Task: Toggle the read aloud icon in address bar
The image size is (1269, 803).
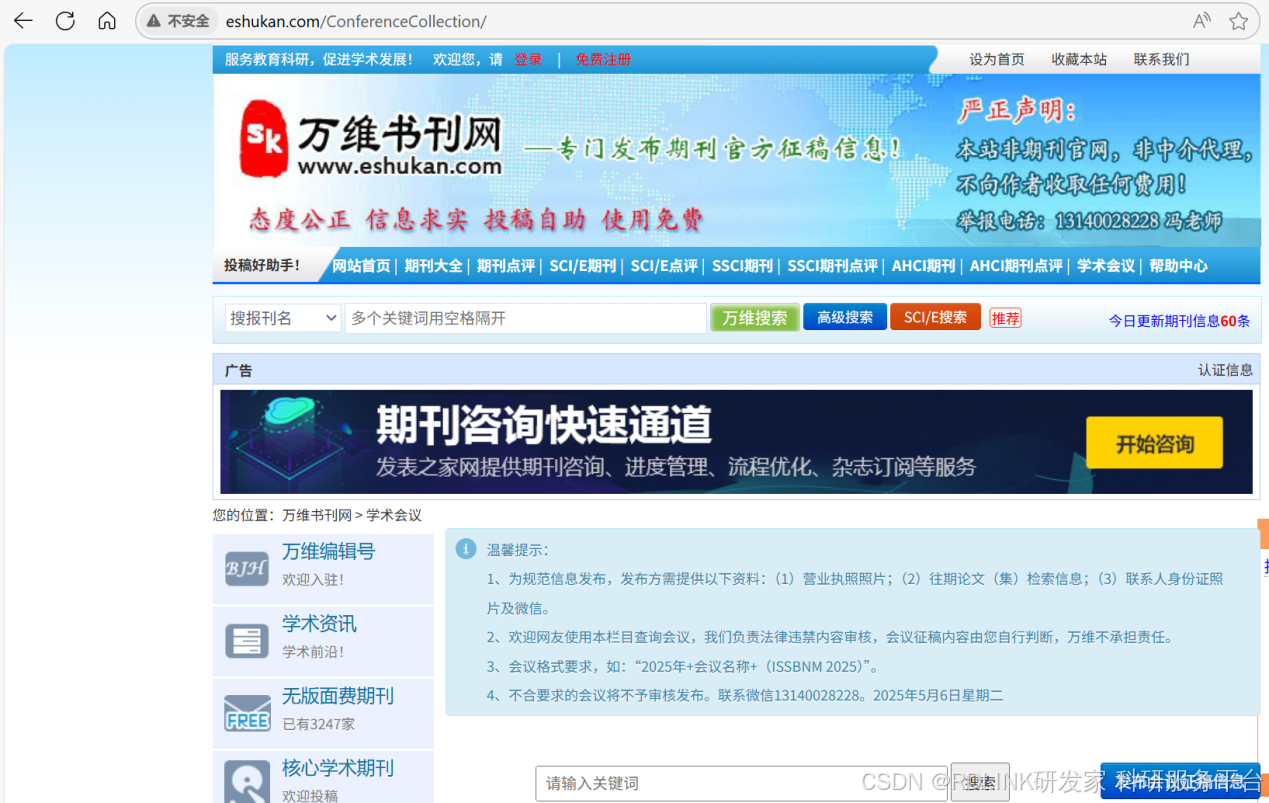Action: (x=1201, y=21)
